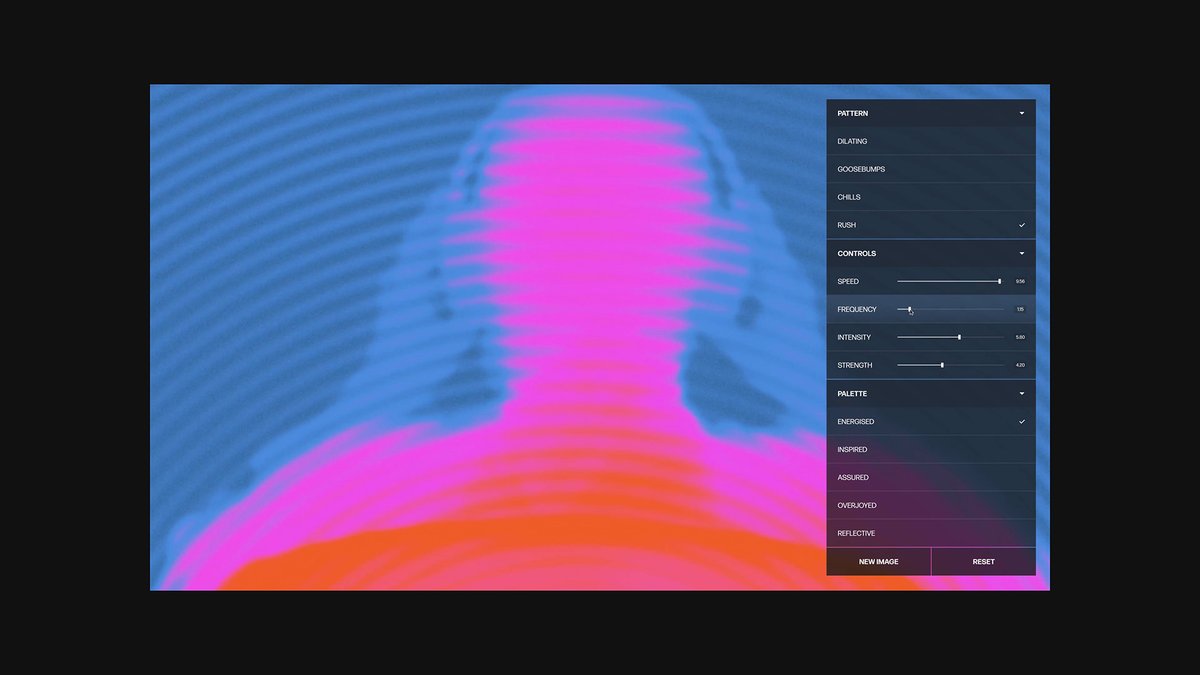Image resolution: width=1200 pixels, height=675 pixels.
Task: Switch to the Overjoyed palette
Action: pos(931,505)
